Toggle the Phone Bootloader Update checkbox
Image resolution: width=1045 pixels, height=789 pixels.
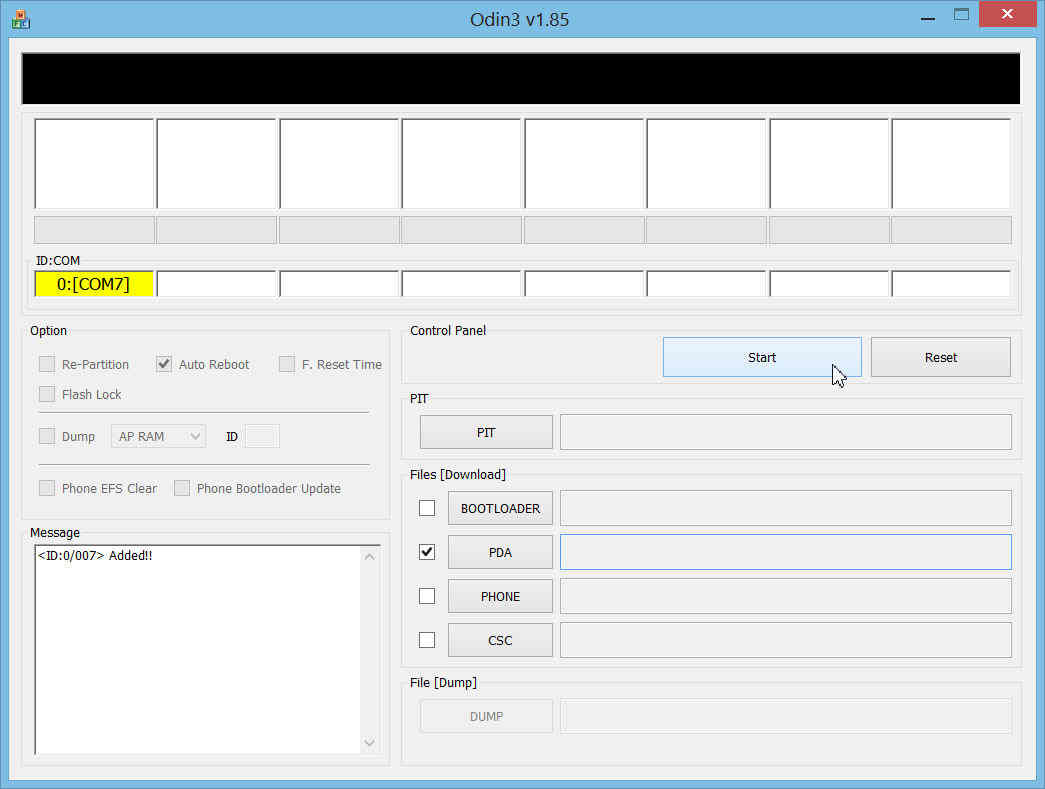coord(181,488)
